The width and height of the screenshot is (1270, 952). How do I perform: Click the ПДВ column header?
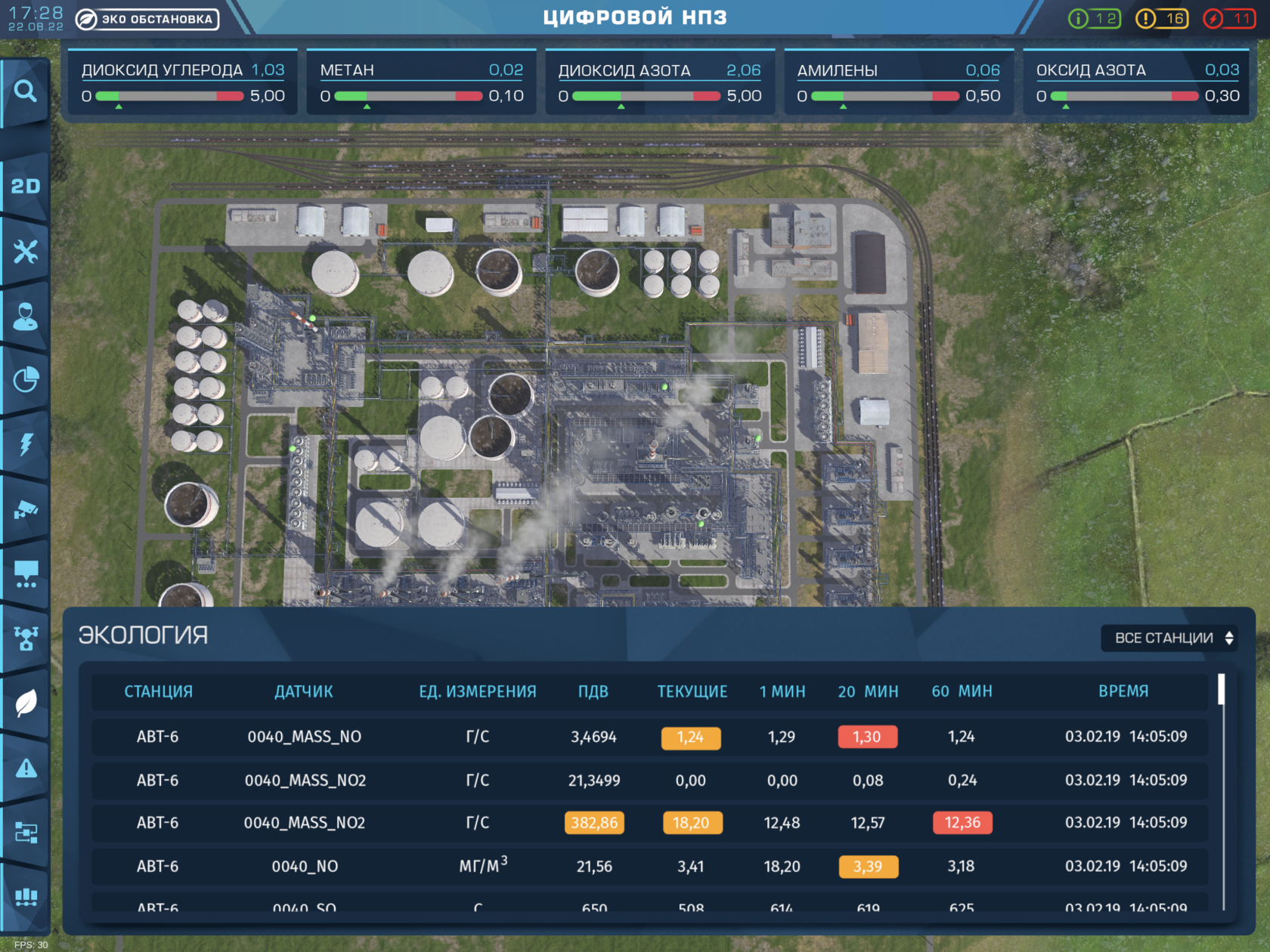pos(593,691)
